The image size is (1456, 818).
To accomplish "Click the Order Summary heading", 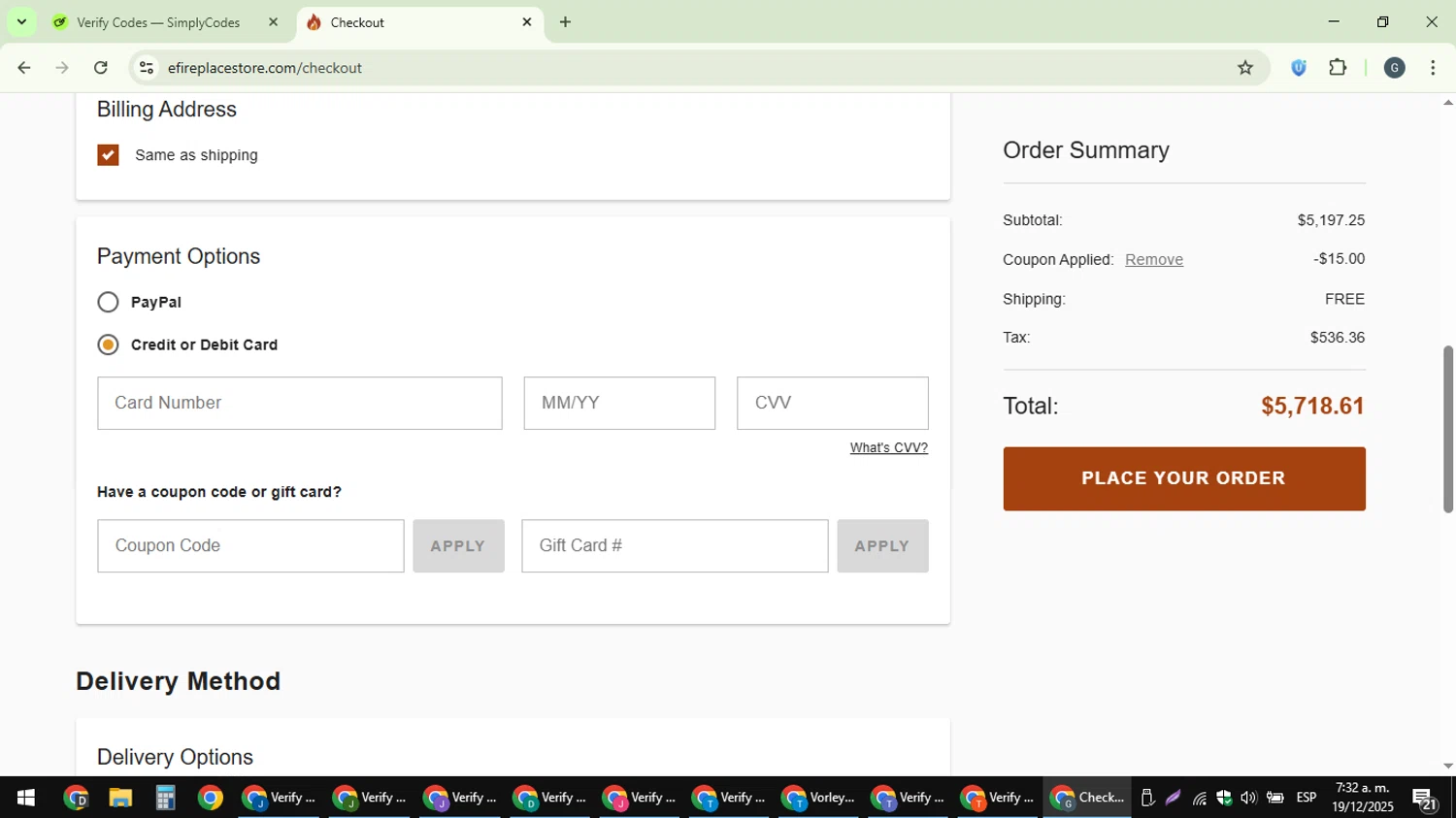I will pos(1086,150).
